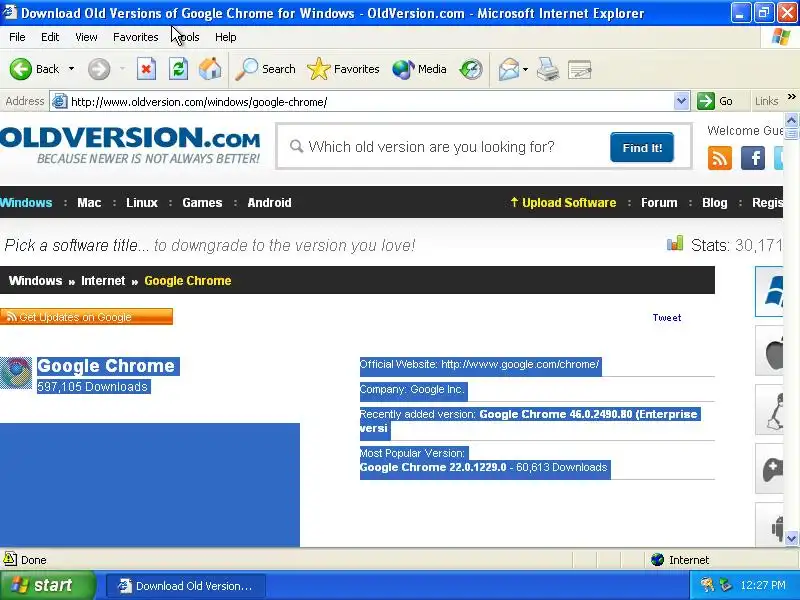Screen dimensions: 800x600
Task: Open the Favorites menu
Action: [136, 37]
